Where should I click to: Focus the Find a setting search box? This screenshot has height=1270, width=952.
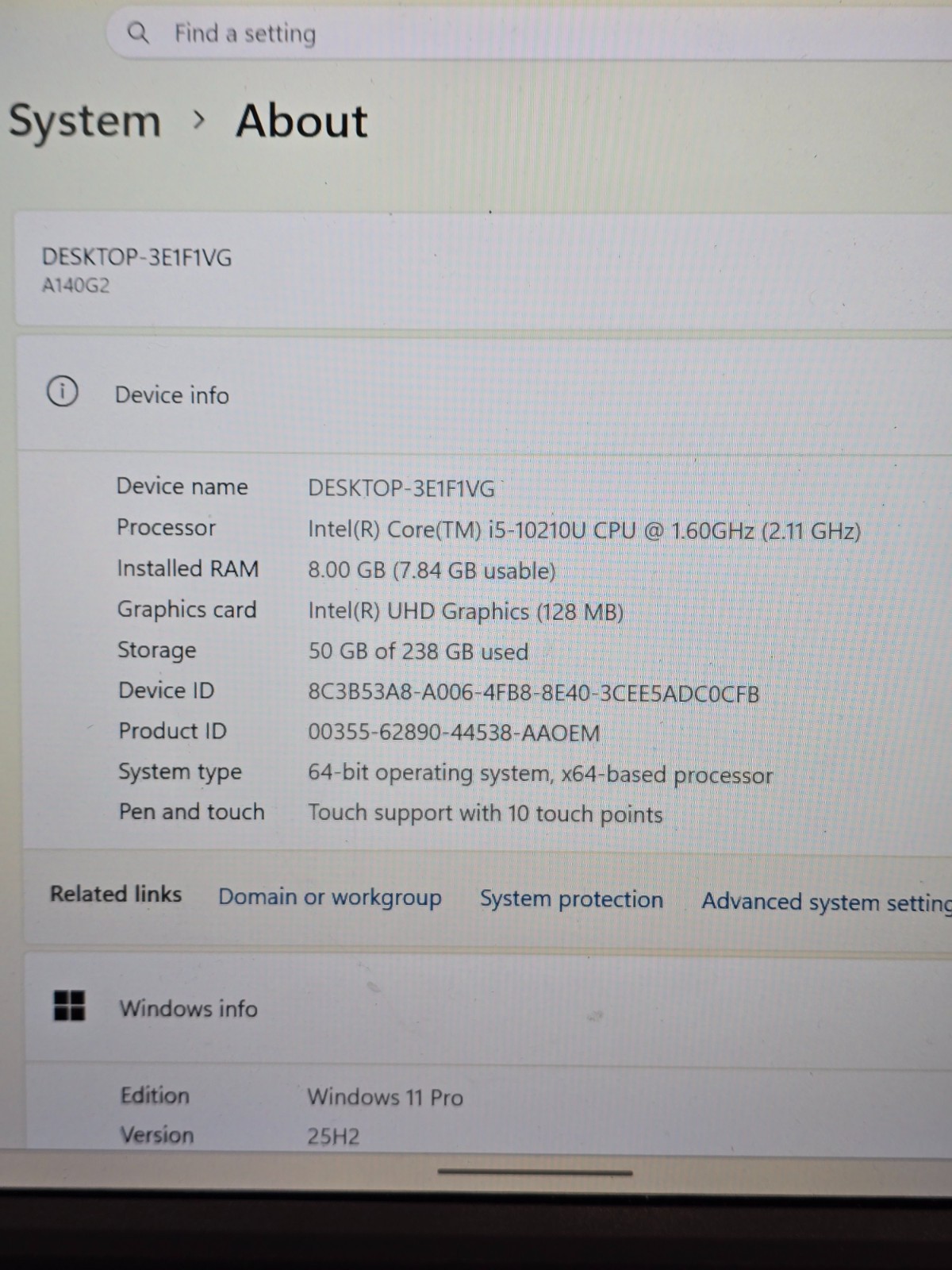pos(529,33)
